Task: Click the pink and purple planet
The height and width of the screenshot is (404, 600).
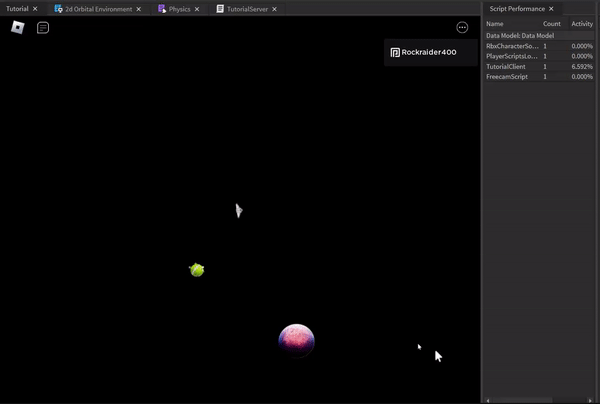Action: point(297,341)
